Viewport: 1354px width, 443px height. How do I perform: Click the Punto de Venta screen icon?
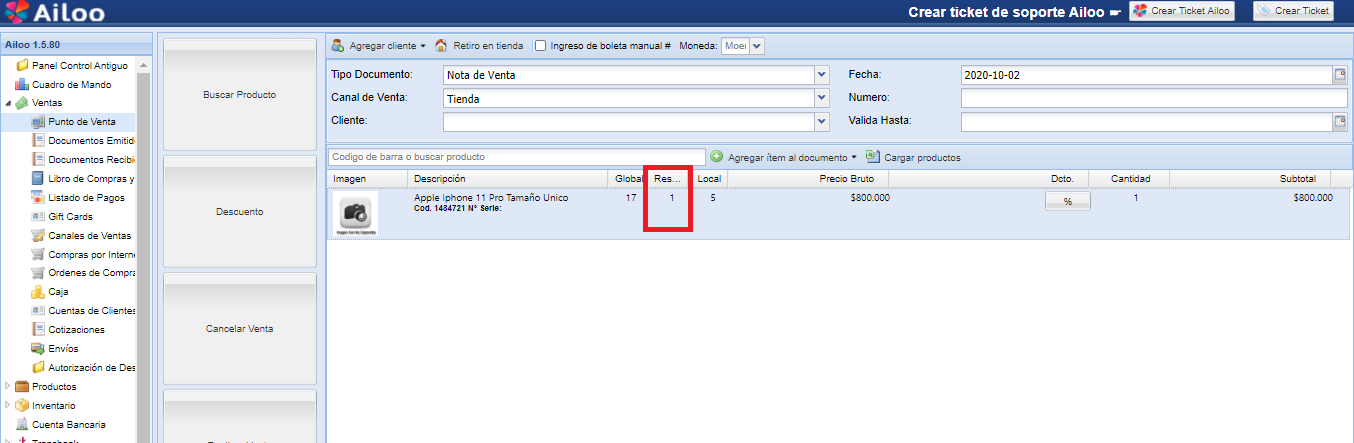coord(38,122)
